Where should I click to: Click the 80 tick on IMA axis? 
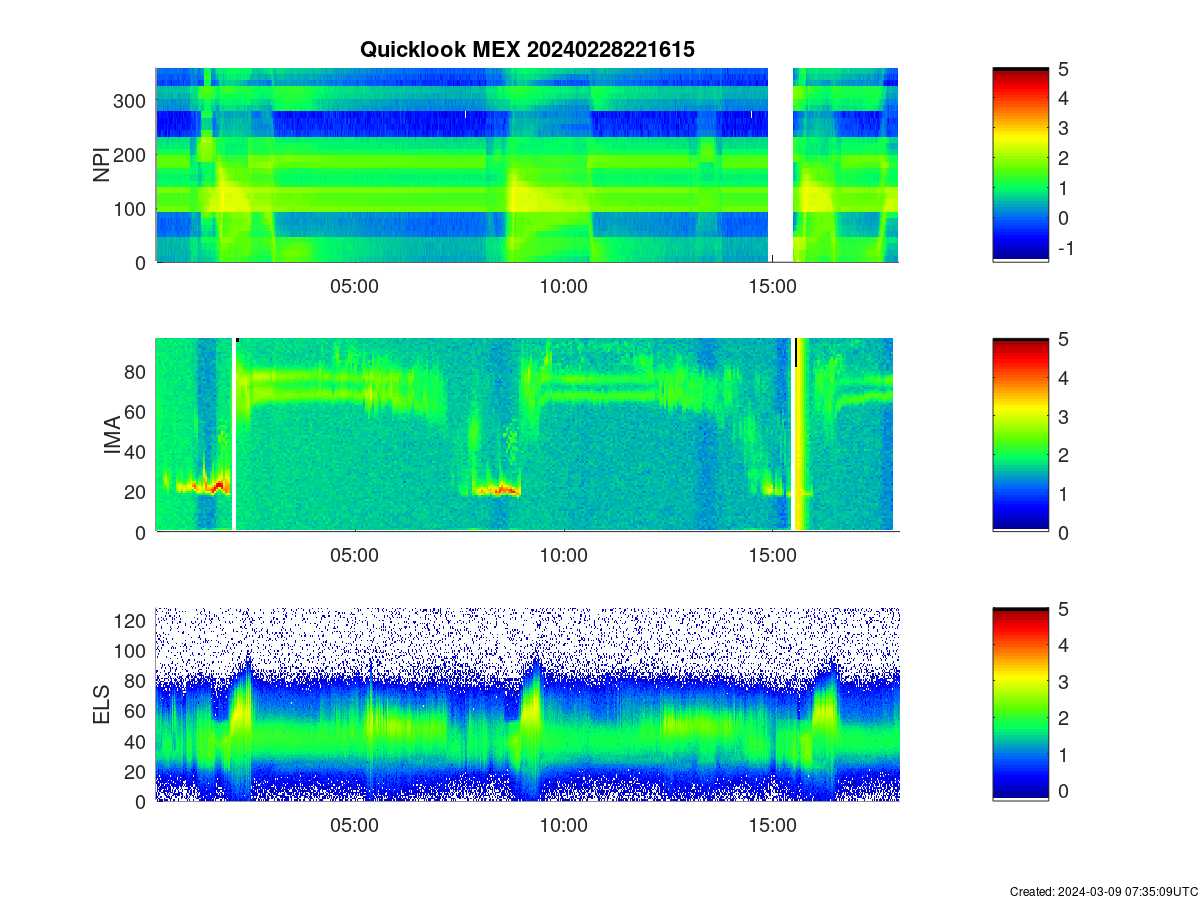tap(137, 371)
